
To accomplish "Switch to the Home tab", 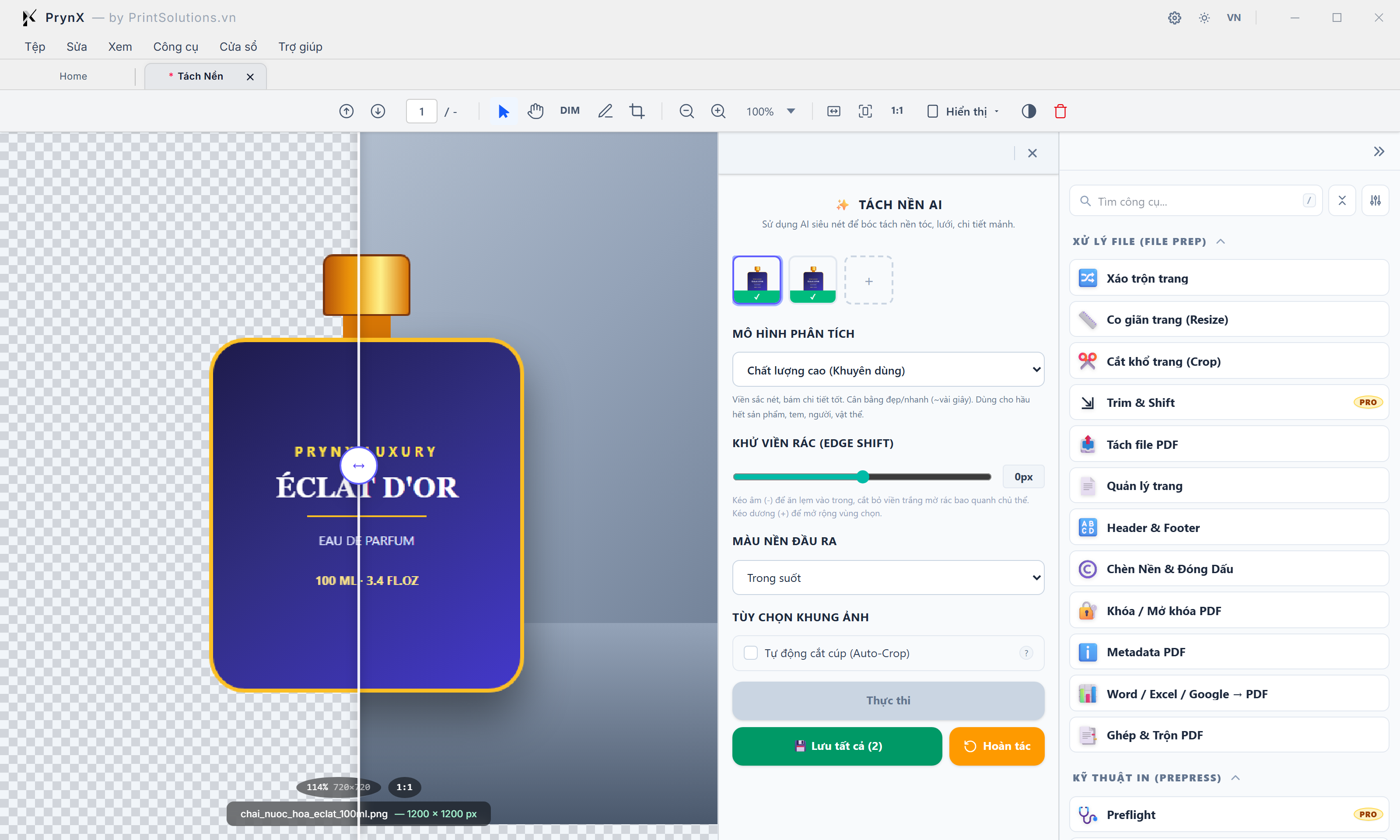I will [73, 76].
